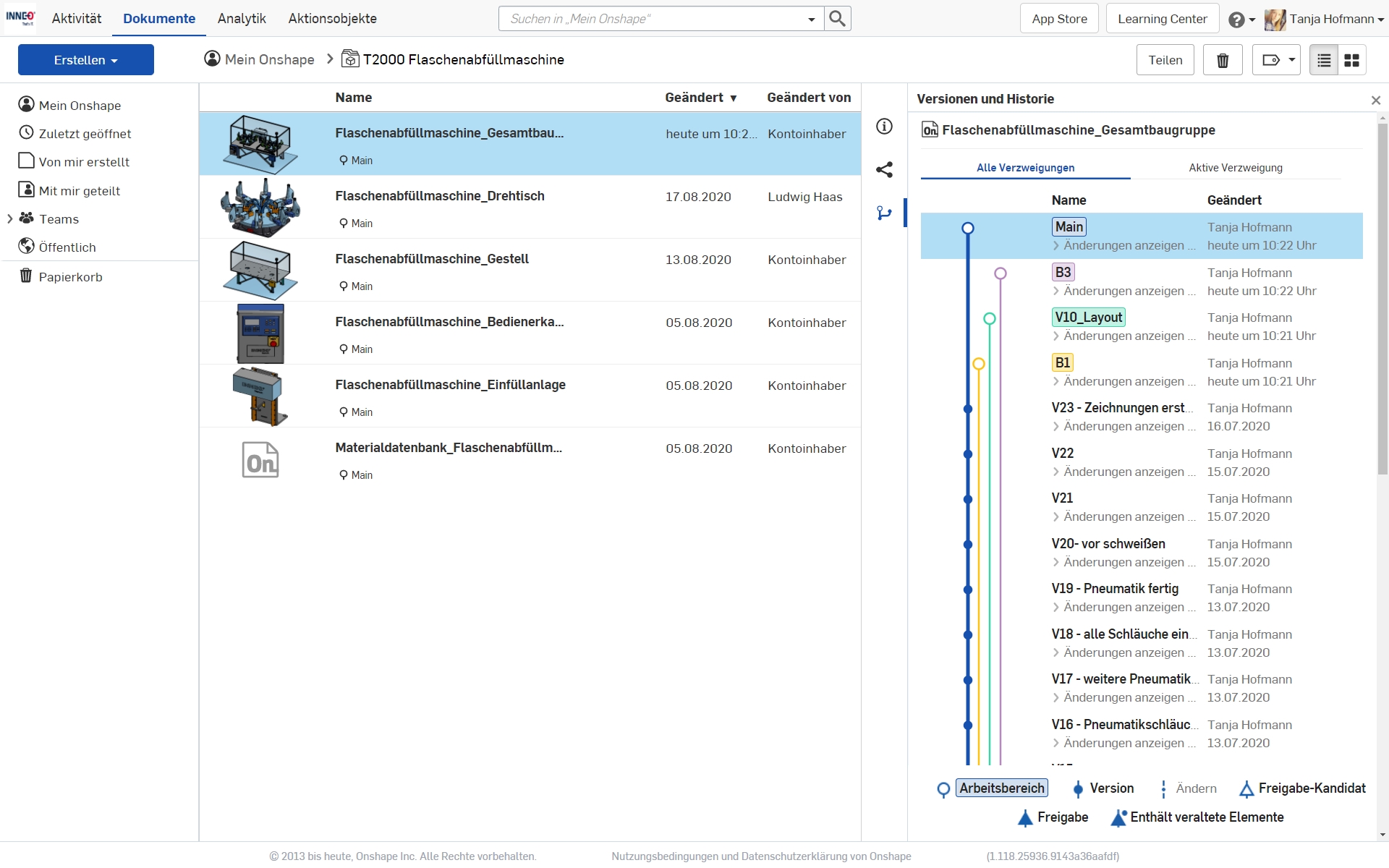Open Zuletzt geöffnet in the sidebar
1389x868 pixels.
pos(85,134)
